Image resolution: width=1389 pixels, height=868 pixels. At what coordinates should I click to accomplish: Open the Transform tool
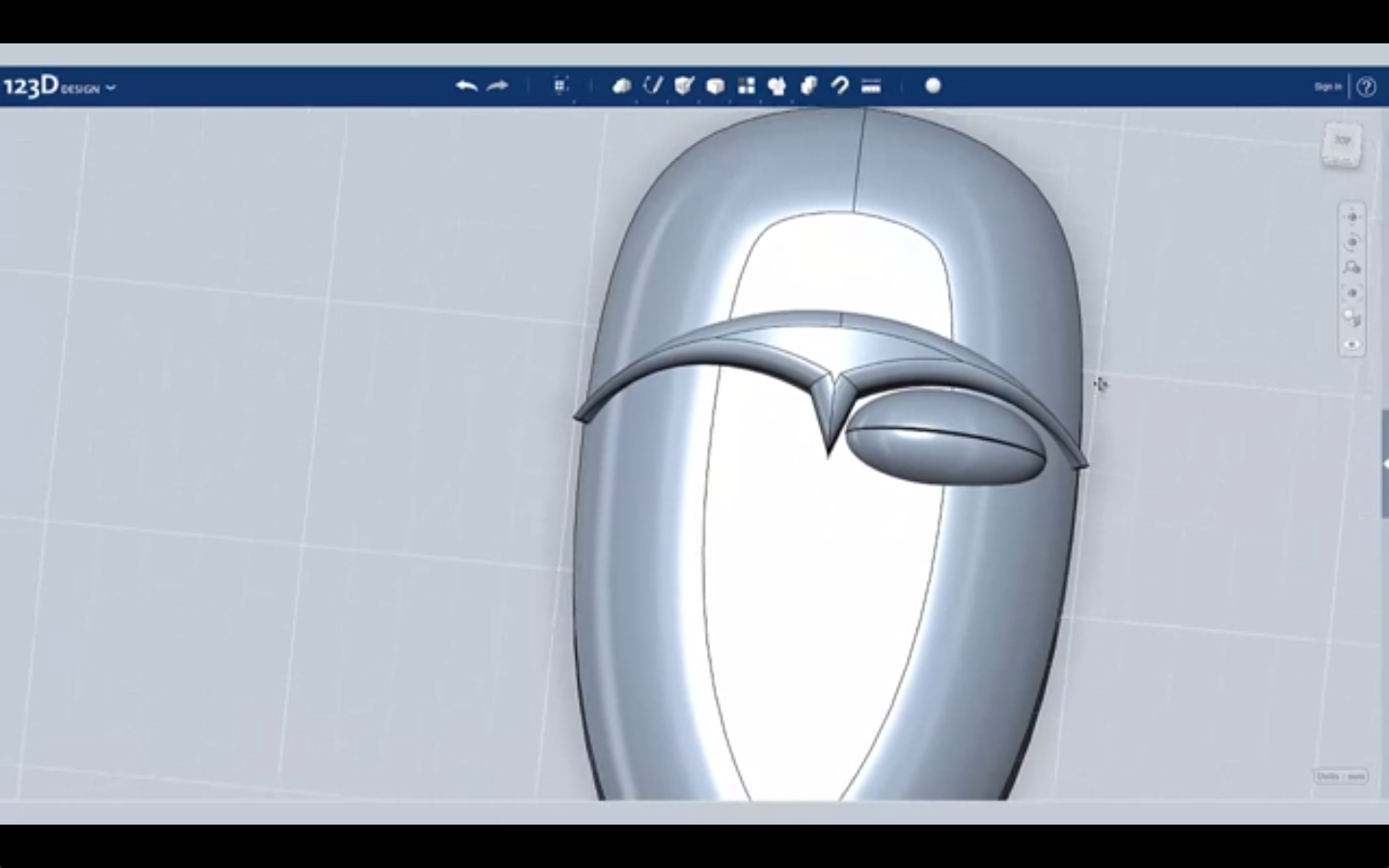point(560,86)
